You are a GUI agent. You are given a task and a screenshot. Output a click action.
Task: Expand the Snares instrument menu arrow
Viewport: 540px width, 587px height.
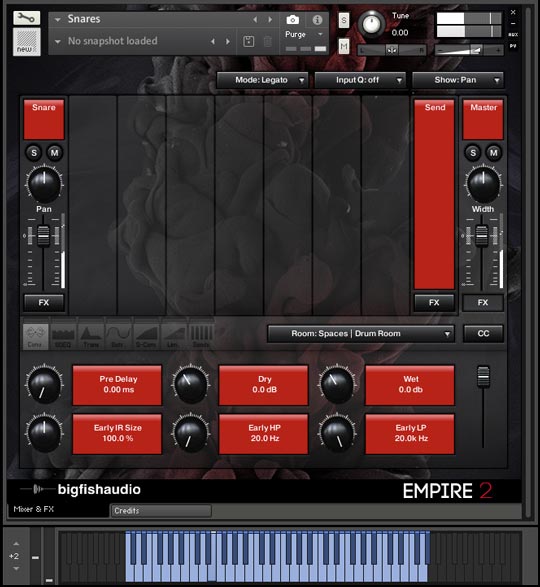[58, 19]
